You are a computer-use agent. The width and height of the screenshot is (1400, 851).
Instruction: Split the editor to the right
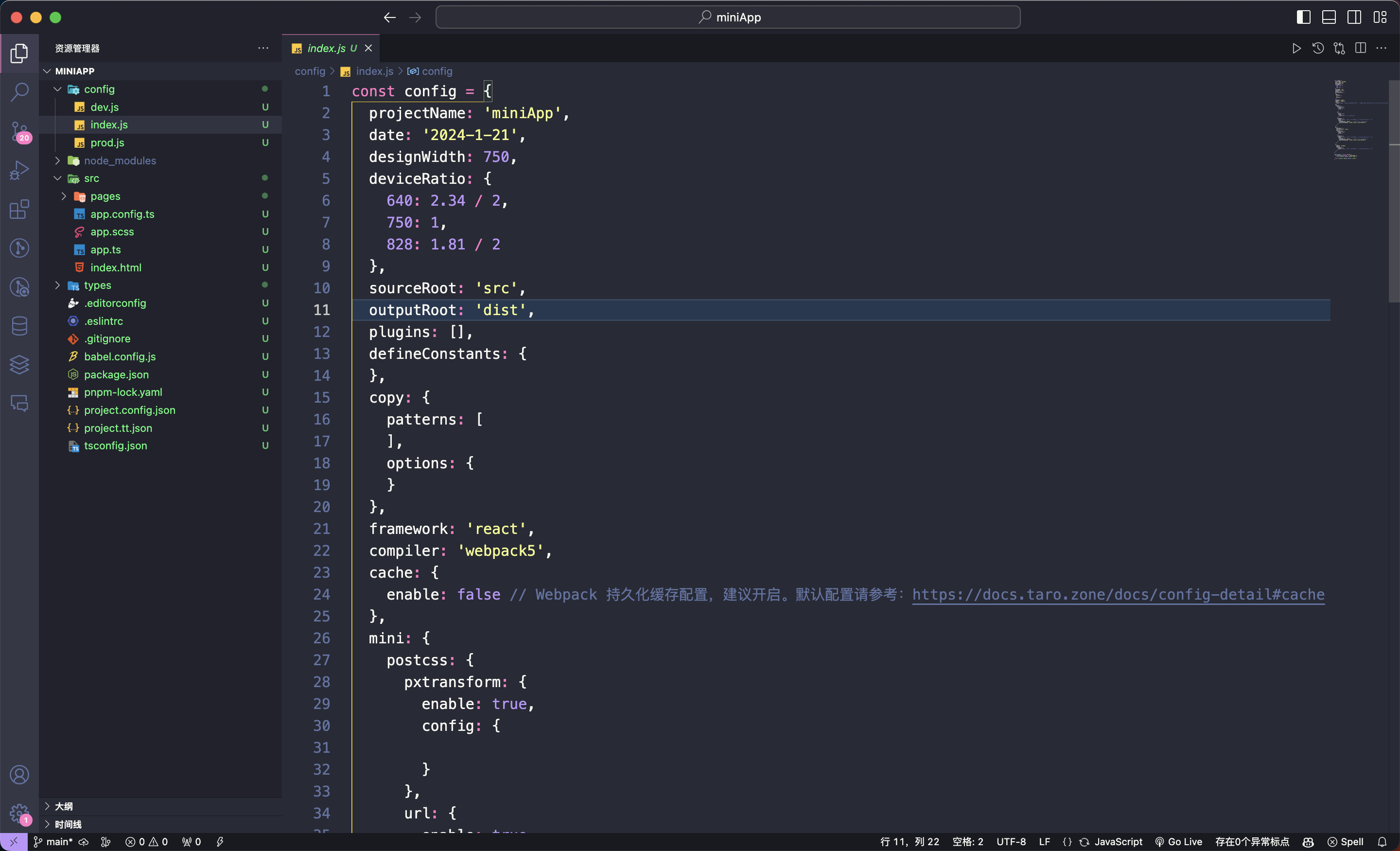point(1360,48)
